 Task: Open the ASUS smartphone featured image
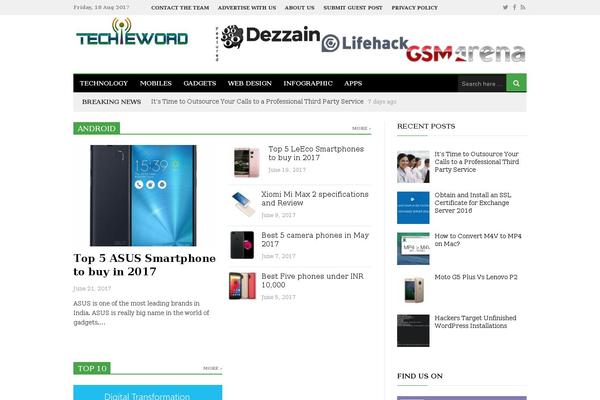(x=143, y=195)
